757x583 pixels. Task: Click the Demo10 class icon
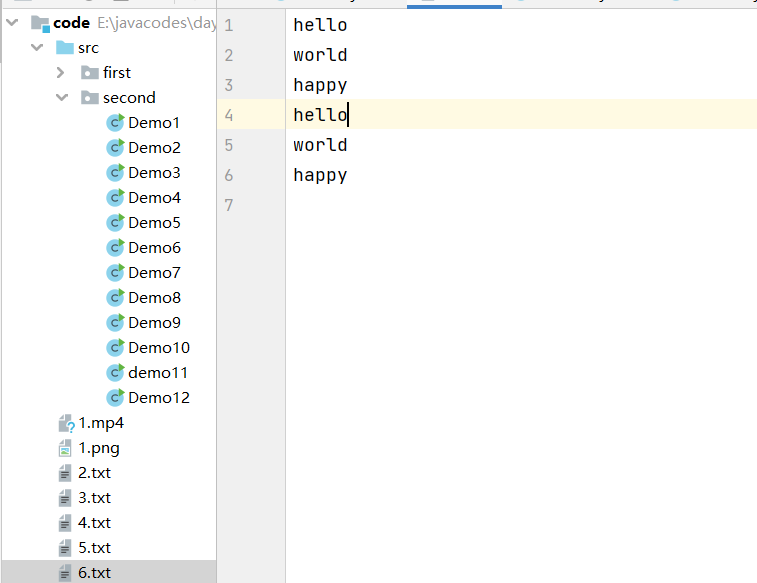pos(115,347)
